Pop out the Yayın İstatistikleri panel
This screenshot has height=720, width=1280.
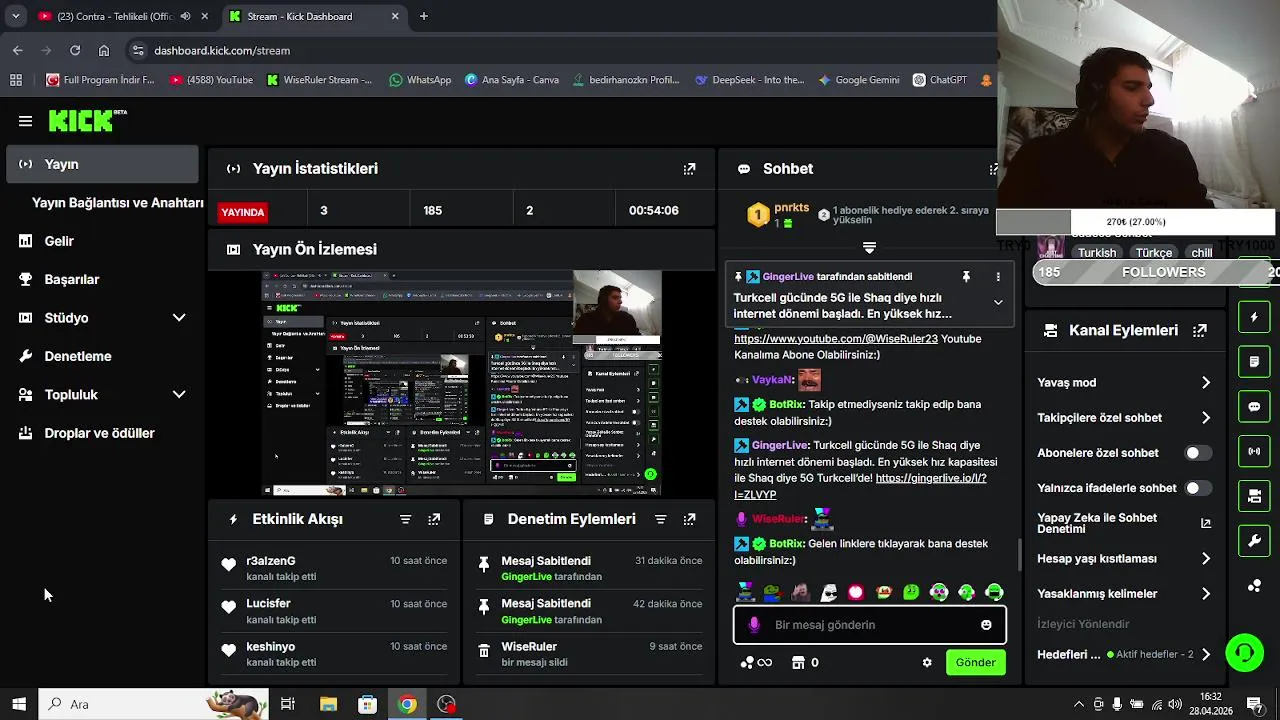point(689,169)
